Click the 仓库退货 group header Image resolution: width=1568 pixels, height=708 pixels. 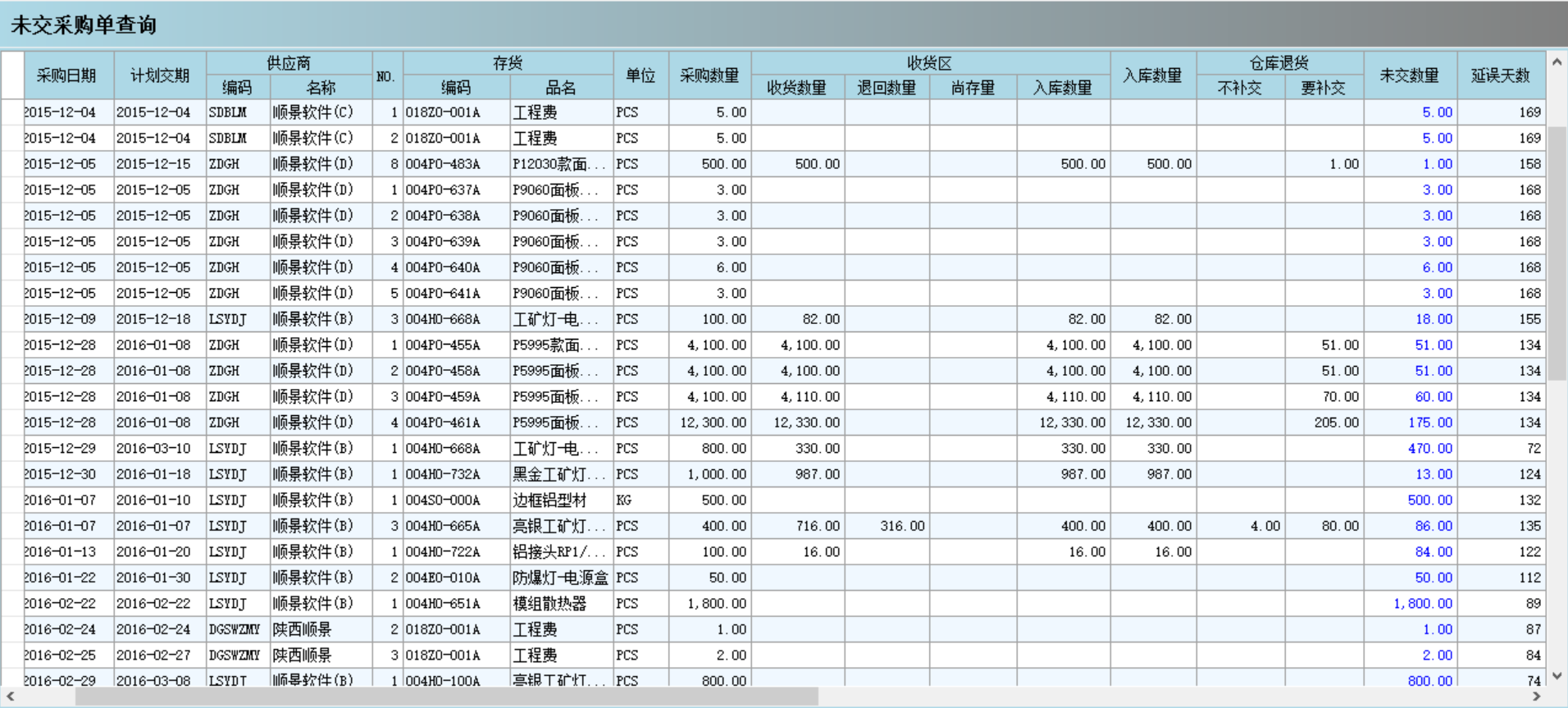pos(1279,63)
